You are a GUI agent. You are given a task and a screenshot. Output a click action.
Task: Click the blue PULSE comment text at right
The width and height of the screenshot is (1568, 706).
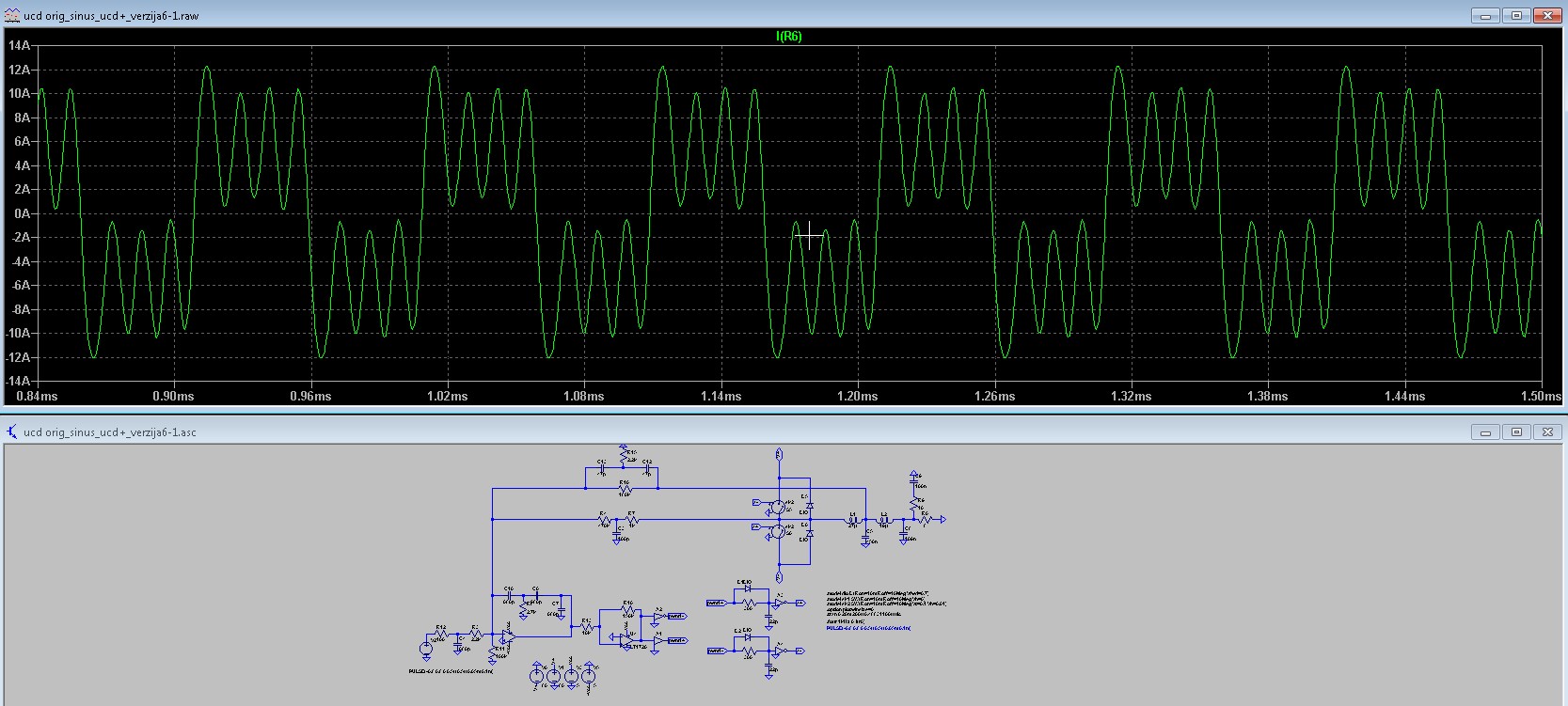click(868, 628)
